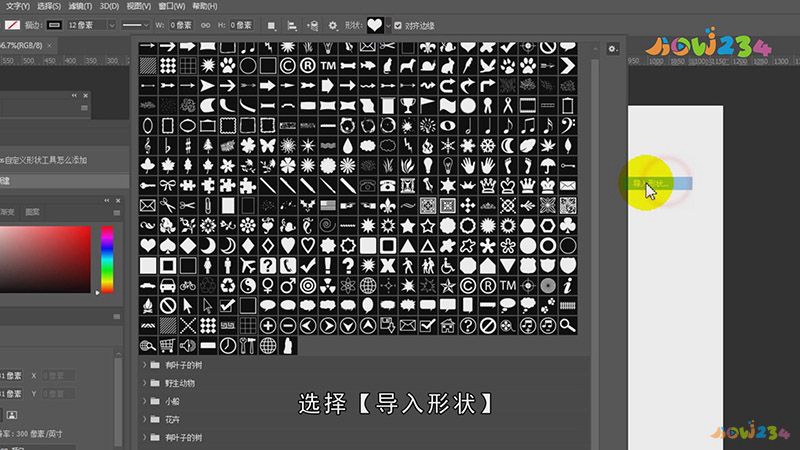Screen dimensions: 800x450
Task: Open path arrangement button in options bar
Action: coord(312,25)
